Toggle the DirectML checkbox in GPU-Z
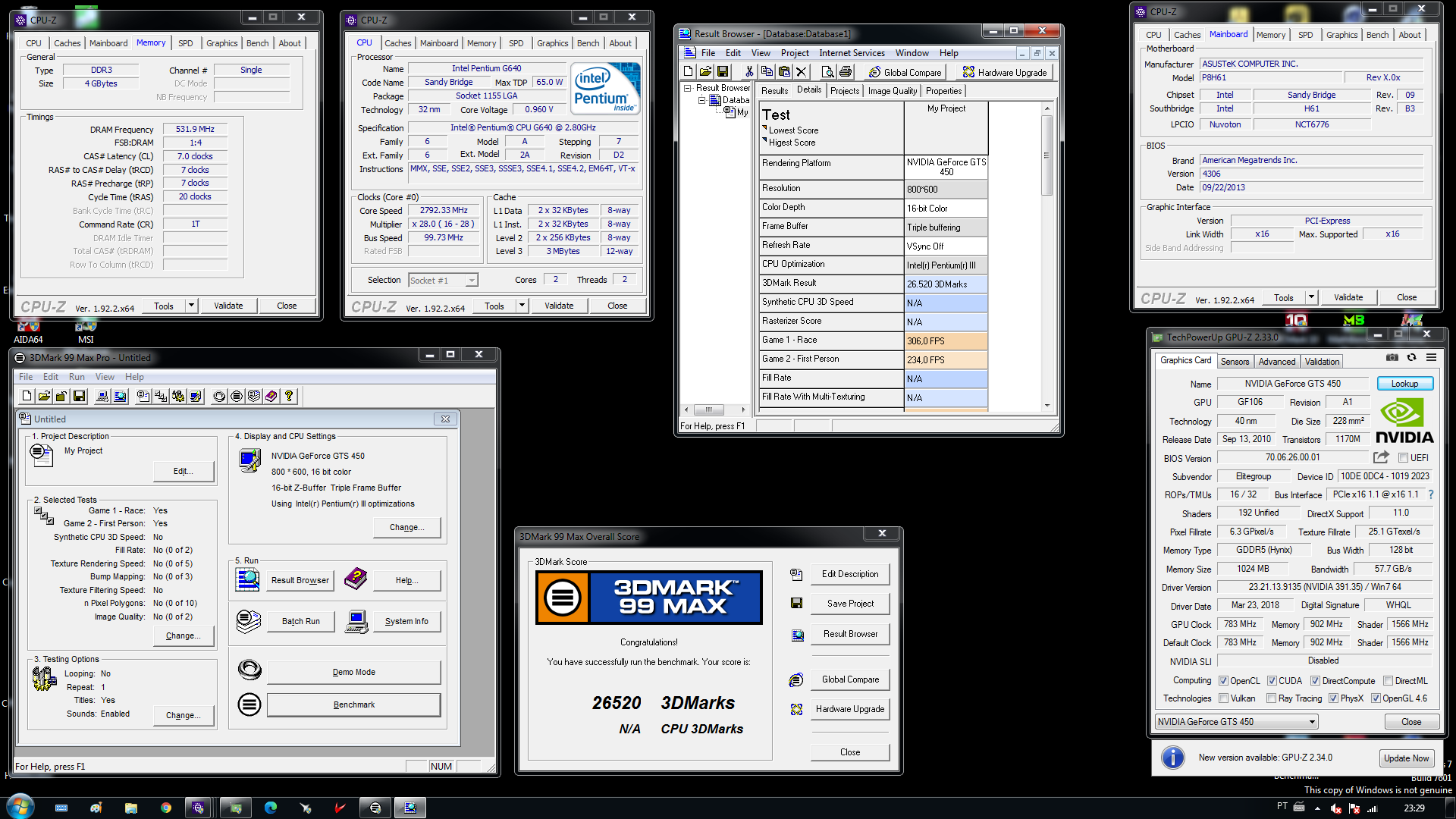1456x819 pixels. point(1388,681)
